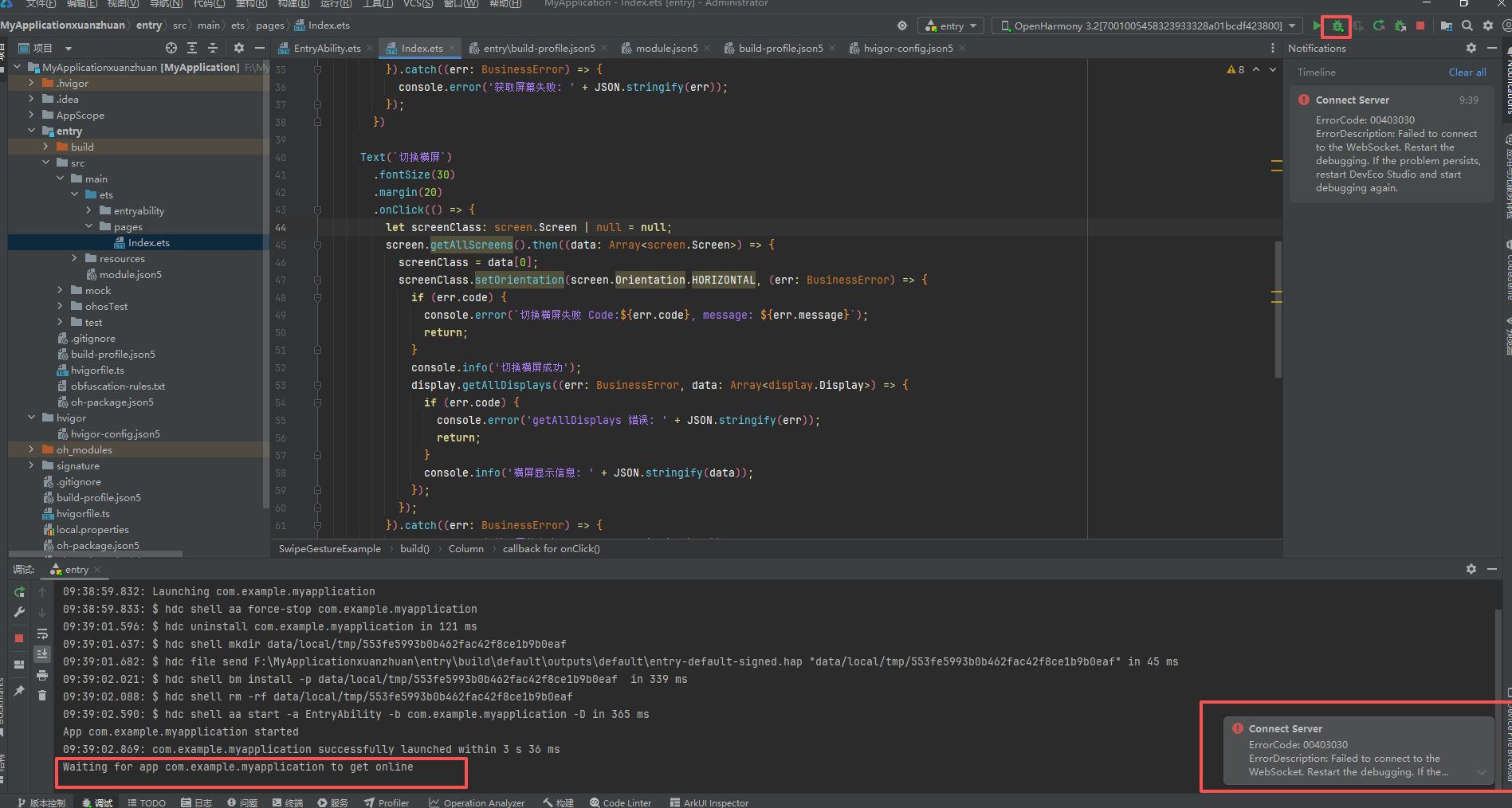Open the entry run configuration dropdown
Viewport: 1512px width, 808px height.
[952, 26]
